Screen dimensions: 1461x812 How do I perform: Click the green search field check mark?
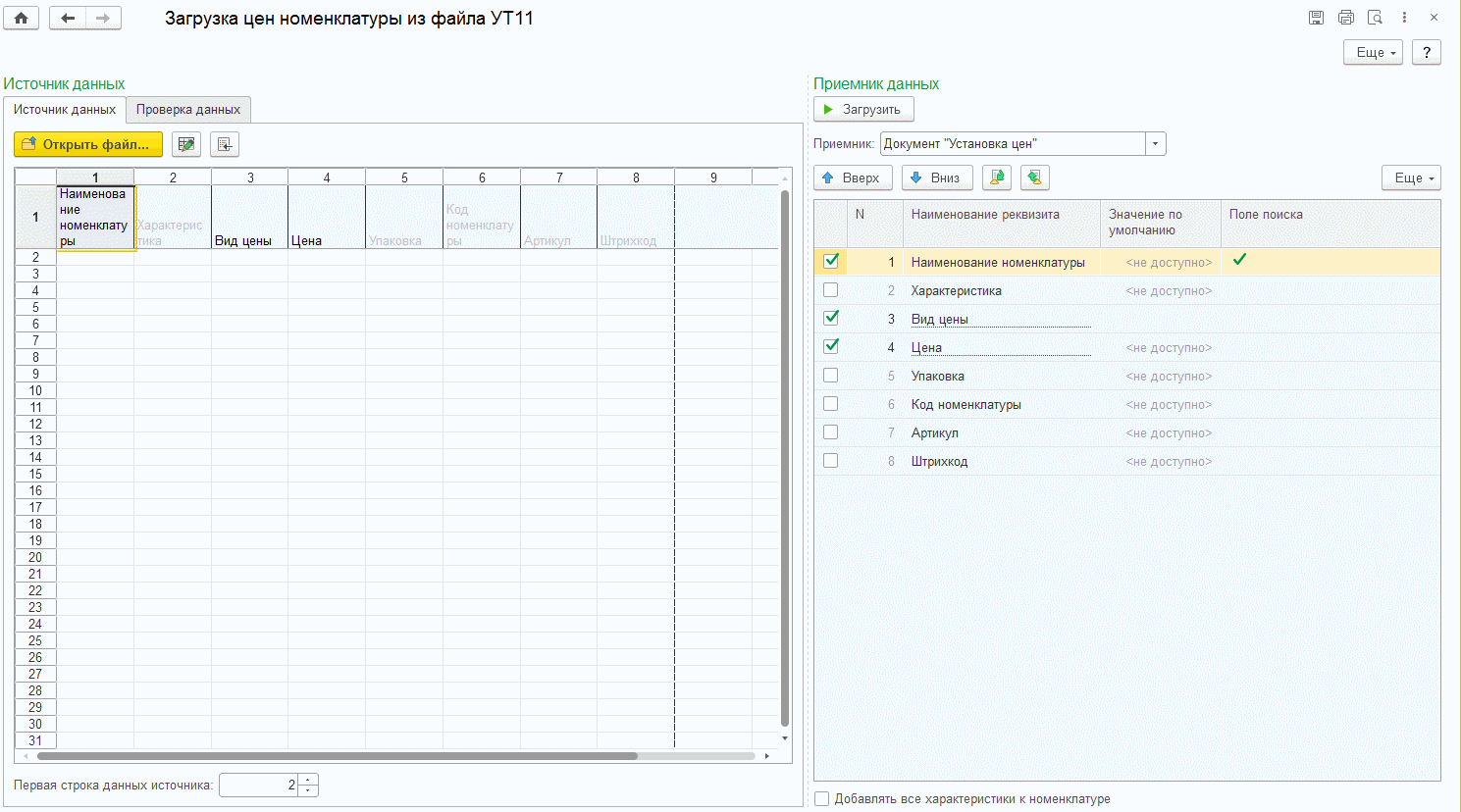coord(1239,260)
